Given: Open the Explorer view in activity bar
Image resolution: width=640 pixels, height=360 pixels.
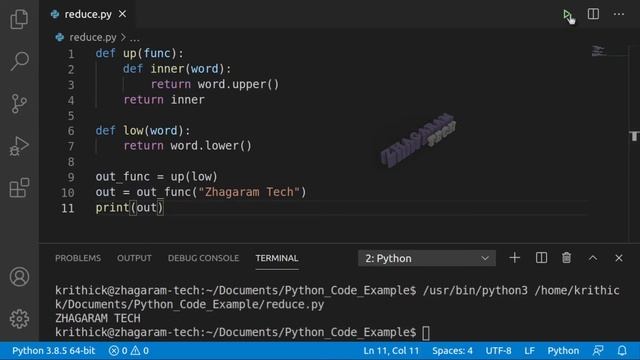Looking at the screenshot, I should [19, 19].
